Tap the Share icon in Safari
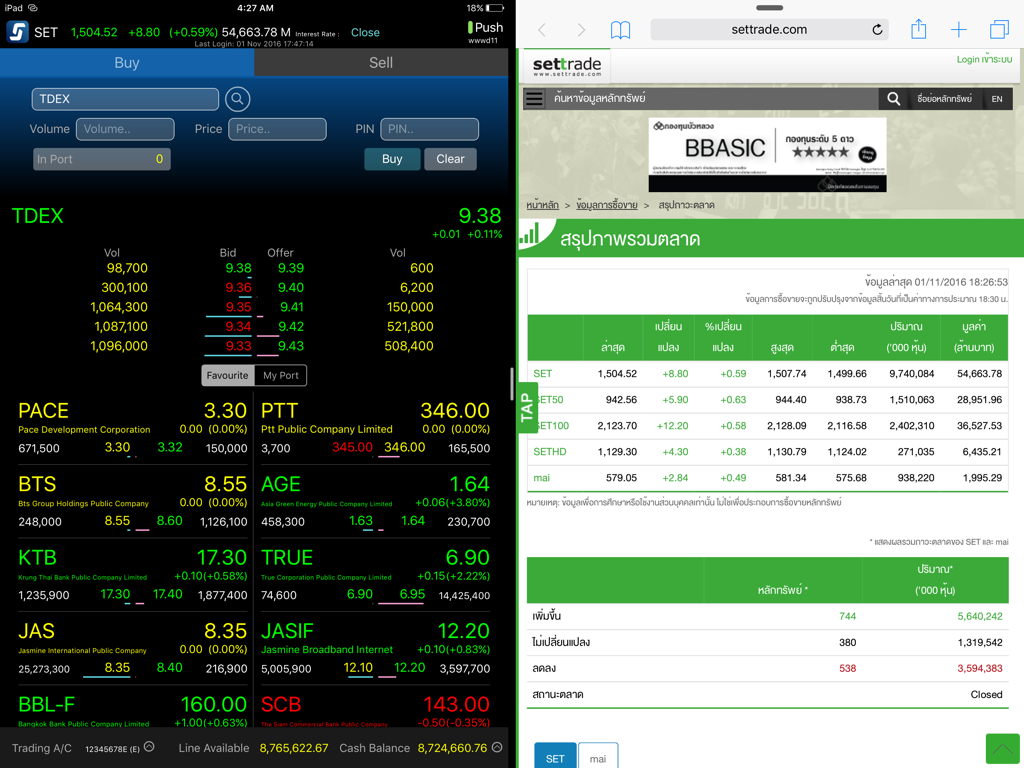The width and height of the screenshot is (1024, 768). point(918,29)
